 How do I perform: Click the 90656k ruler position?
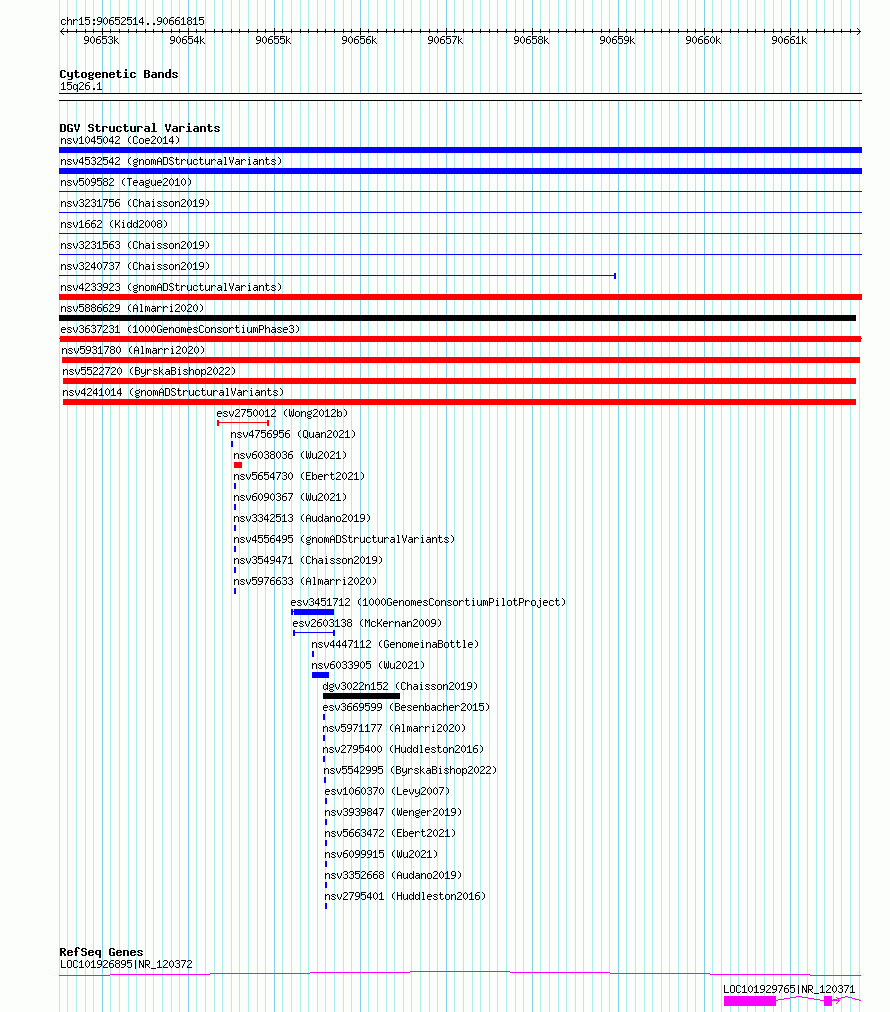pos(359,40)
